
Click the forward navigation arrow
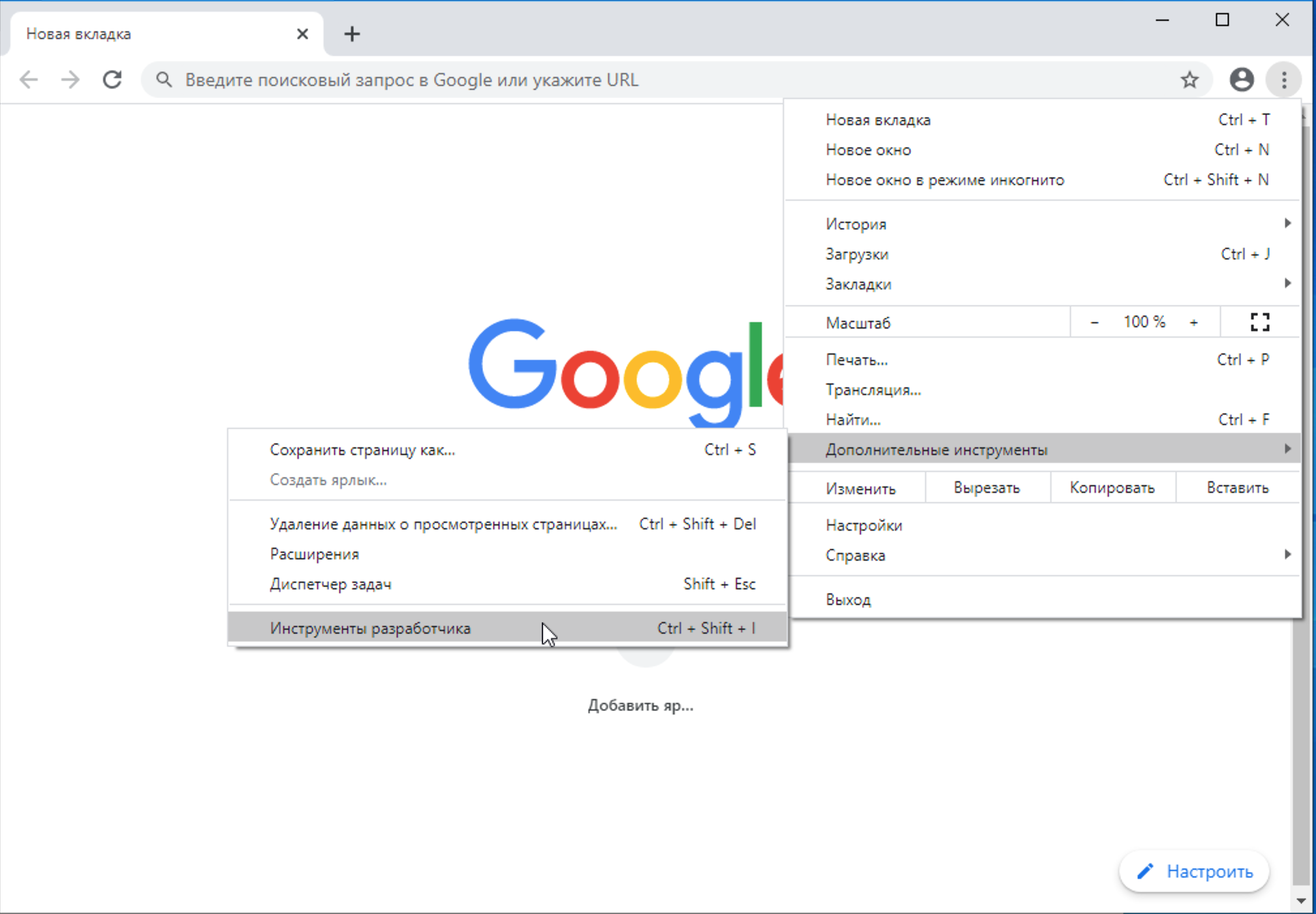tap(70, 80)
